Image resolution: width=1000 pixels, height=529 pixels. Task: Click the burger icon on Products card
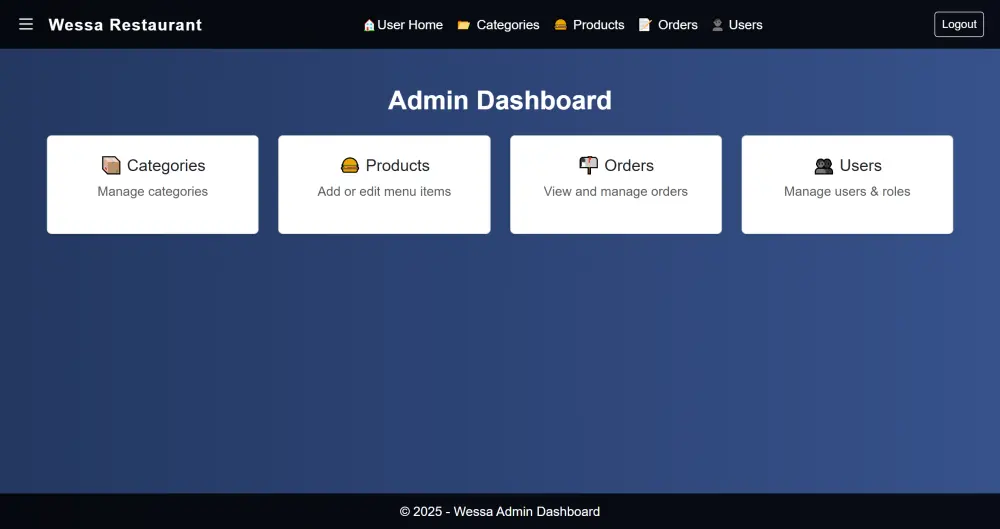(349, 165)
